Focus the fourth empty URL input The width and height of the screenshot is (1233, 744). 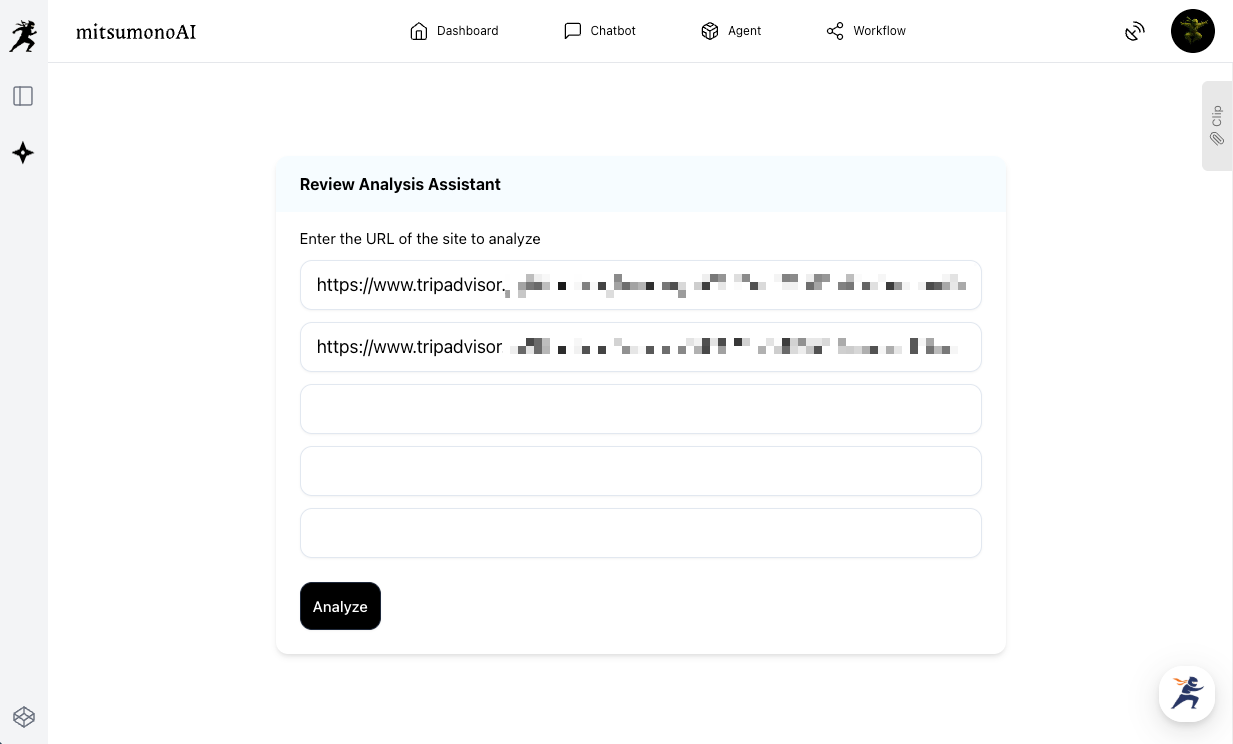coord(640,471)
